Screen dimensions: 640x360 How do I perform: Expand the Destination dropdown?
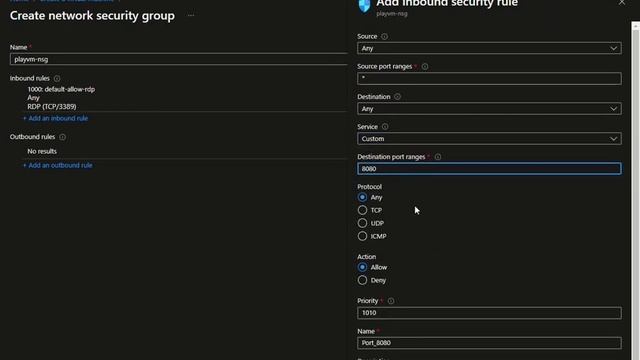click(x=489, y=109)
